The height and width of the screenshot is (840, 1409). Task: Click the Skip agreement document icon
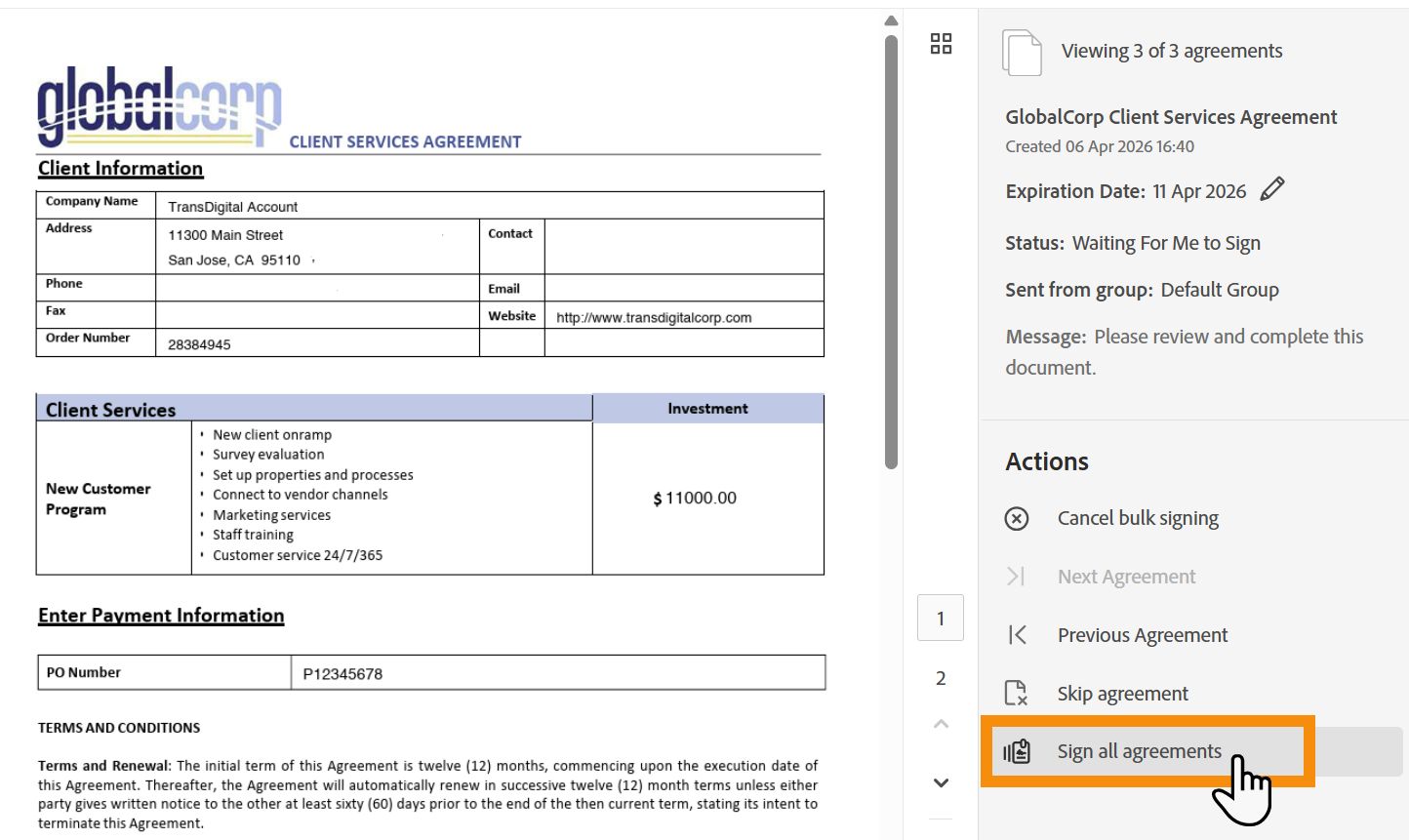coord(1016,694)
